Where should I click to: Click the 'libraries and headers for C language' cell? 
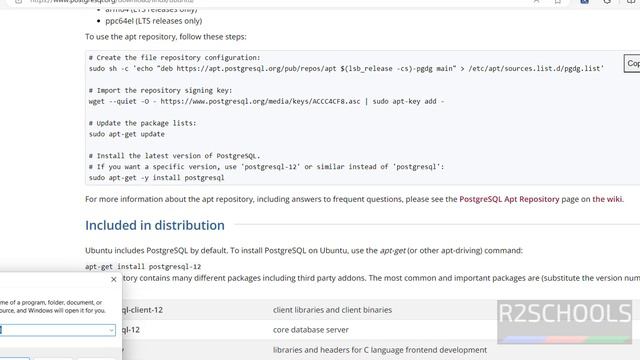coord(380,350)
